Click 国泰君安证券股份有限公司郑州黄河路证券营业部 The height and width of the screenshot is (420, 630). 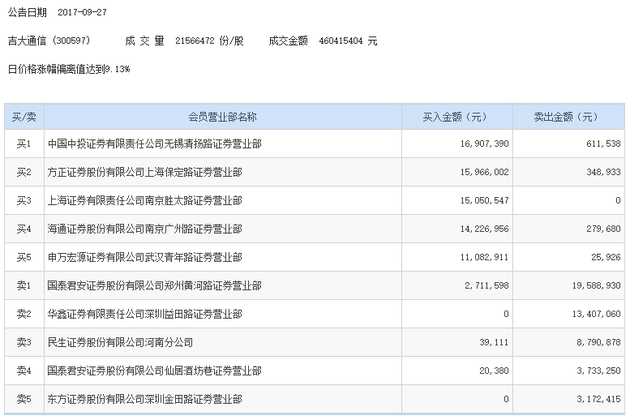tap(155, 286)
